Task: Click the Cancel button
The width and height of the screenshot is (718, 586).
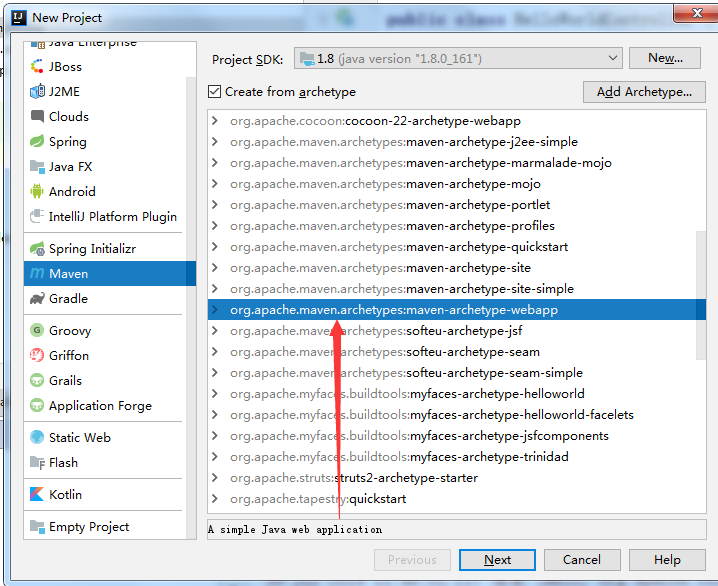Action: (582, 560)
